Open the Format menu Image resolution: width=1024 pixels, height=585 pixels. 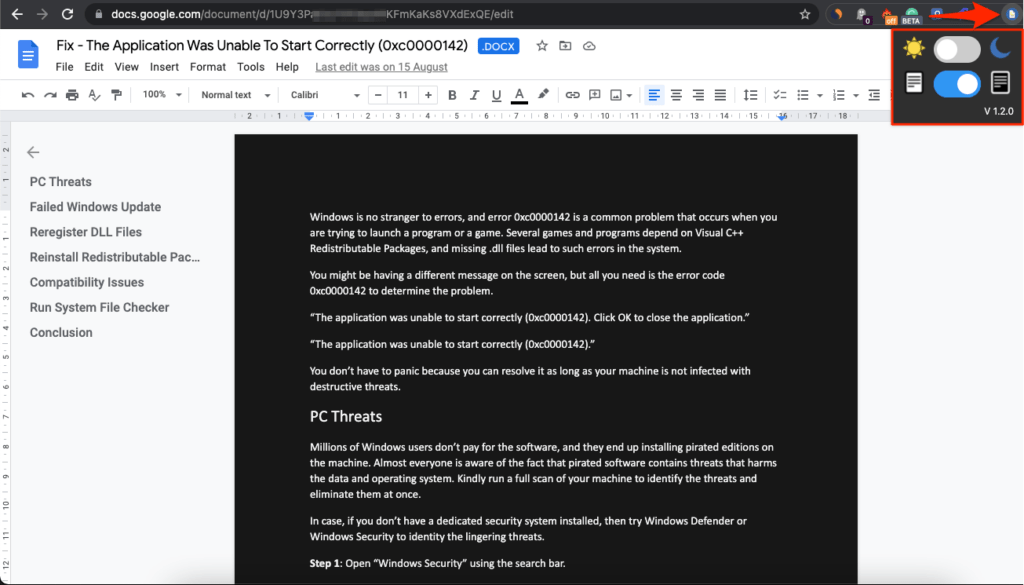tap(207, 66)
